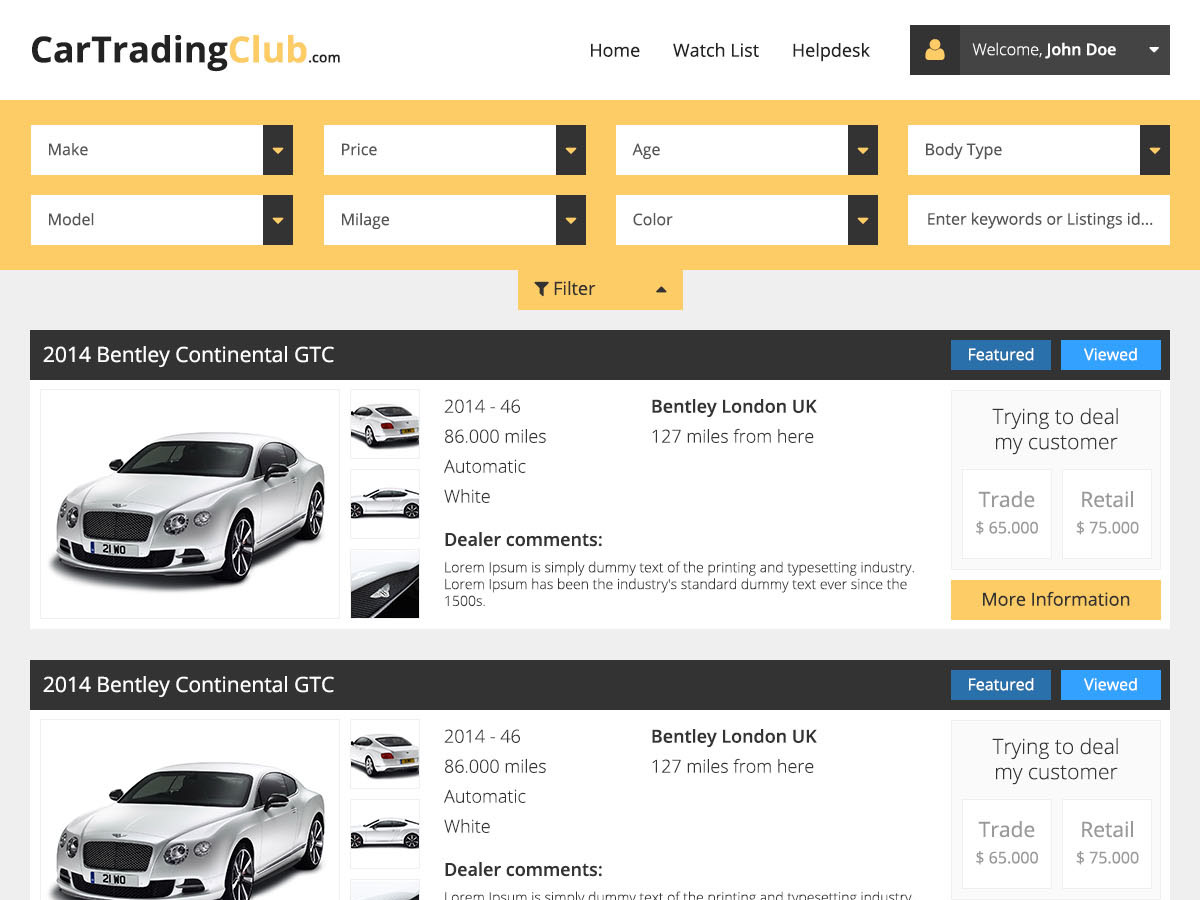This screenshot has width=1200, height=900.
Task: Click 'Automatic' in the first listing
Action: 485,467
